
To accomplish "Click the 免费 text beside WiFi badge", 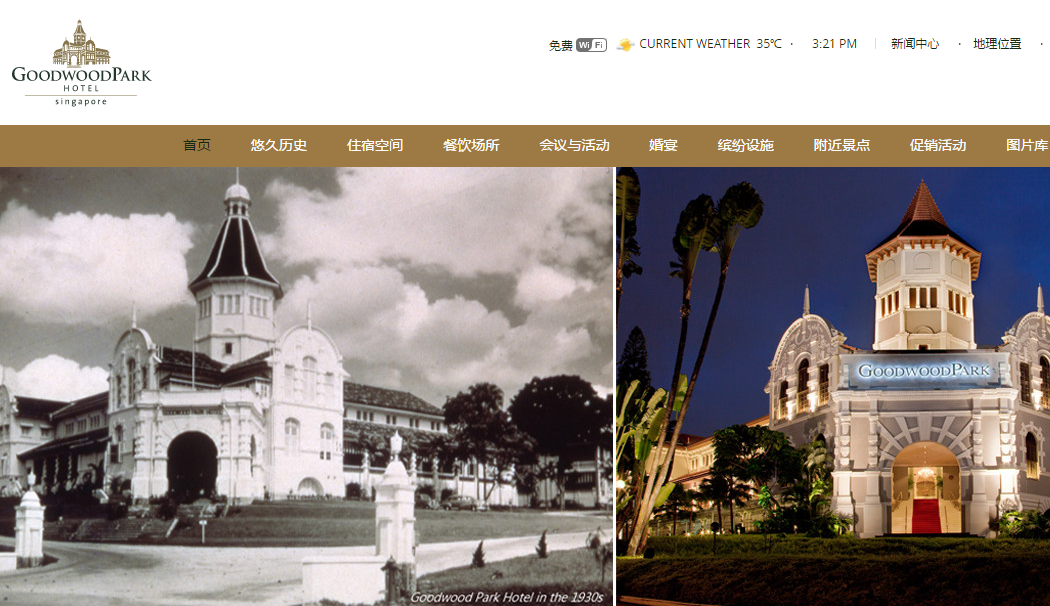I will 560,46.
